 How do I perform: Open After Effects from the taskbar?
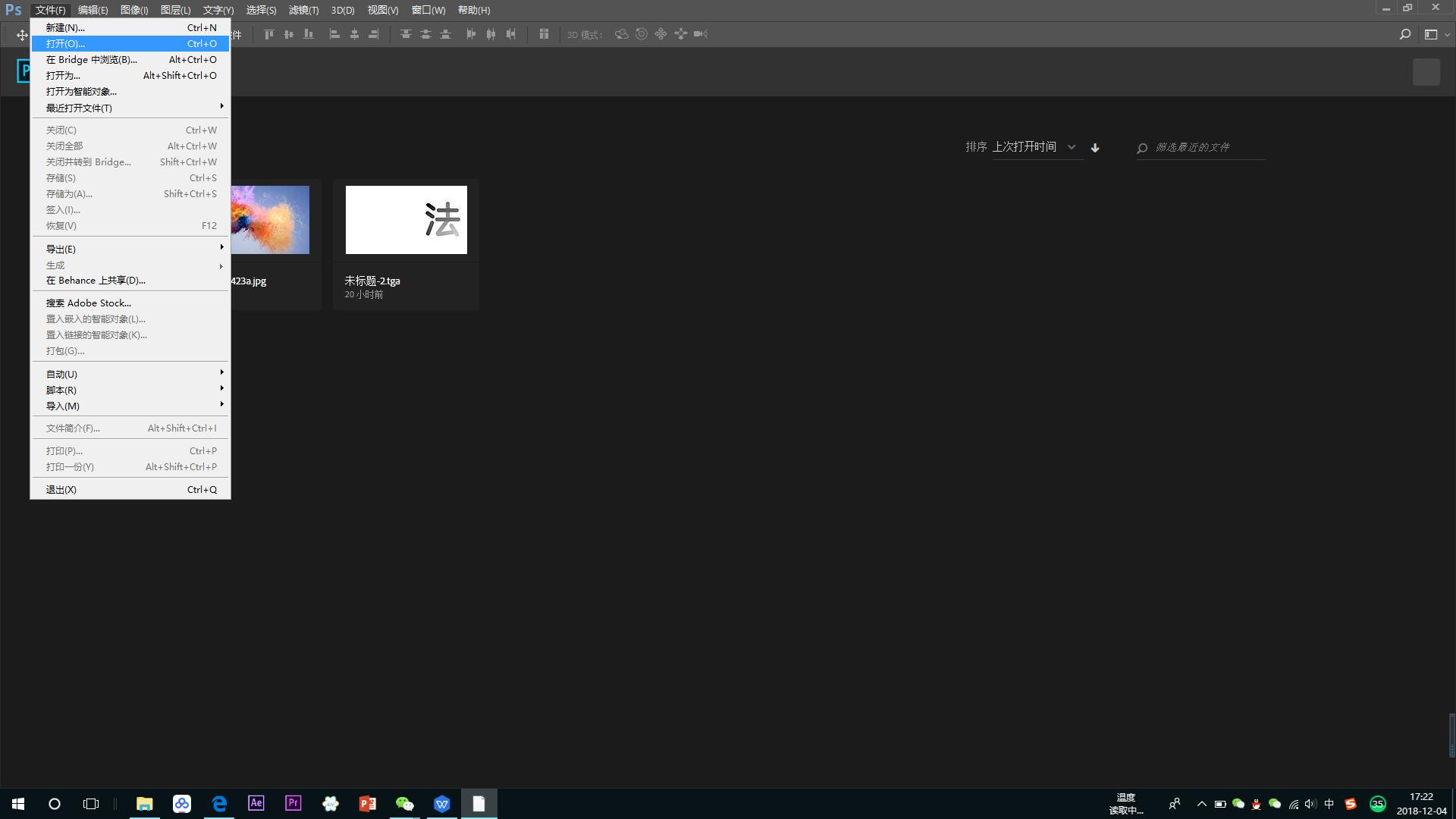pos(256,803)
